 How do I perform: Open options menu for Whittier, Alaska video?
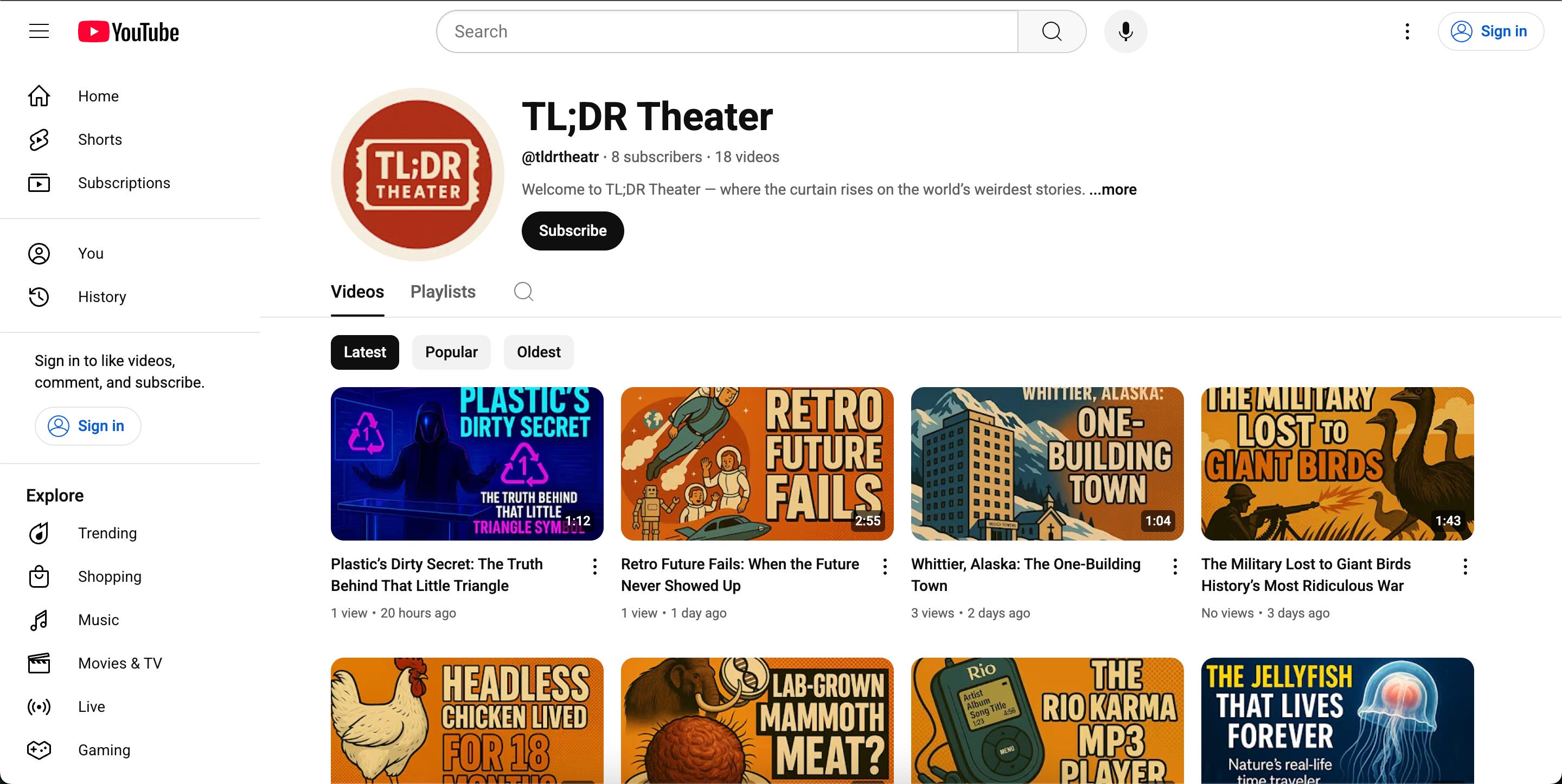click(x=1175, y=567)
